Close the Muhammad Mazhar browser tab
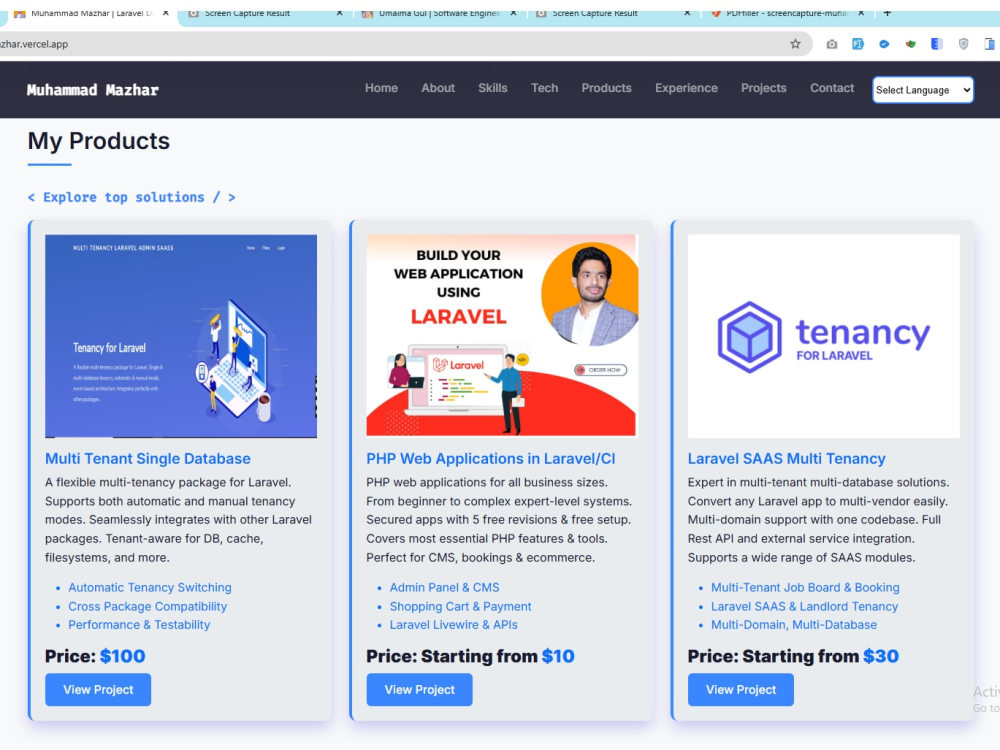The width and height of the screenshot is (1000, 750). point(166,13)
